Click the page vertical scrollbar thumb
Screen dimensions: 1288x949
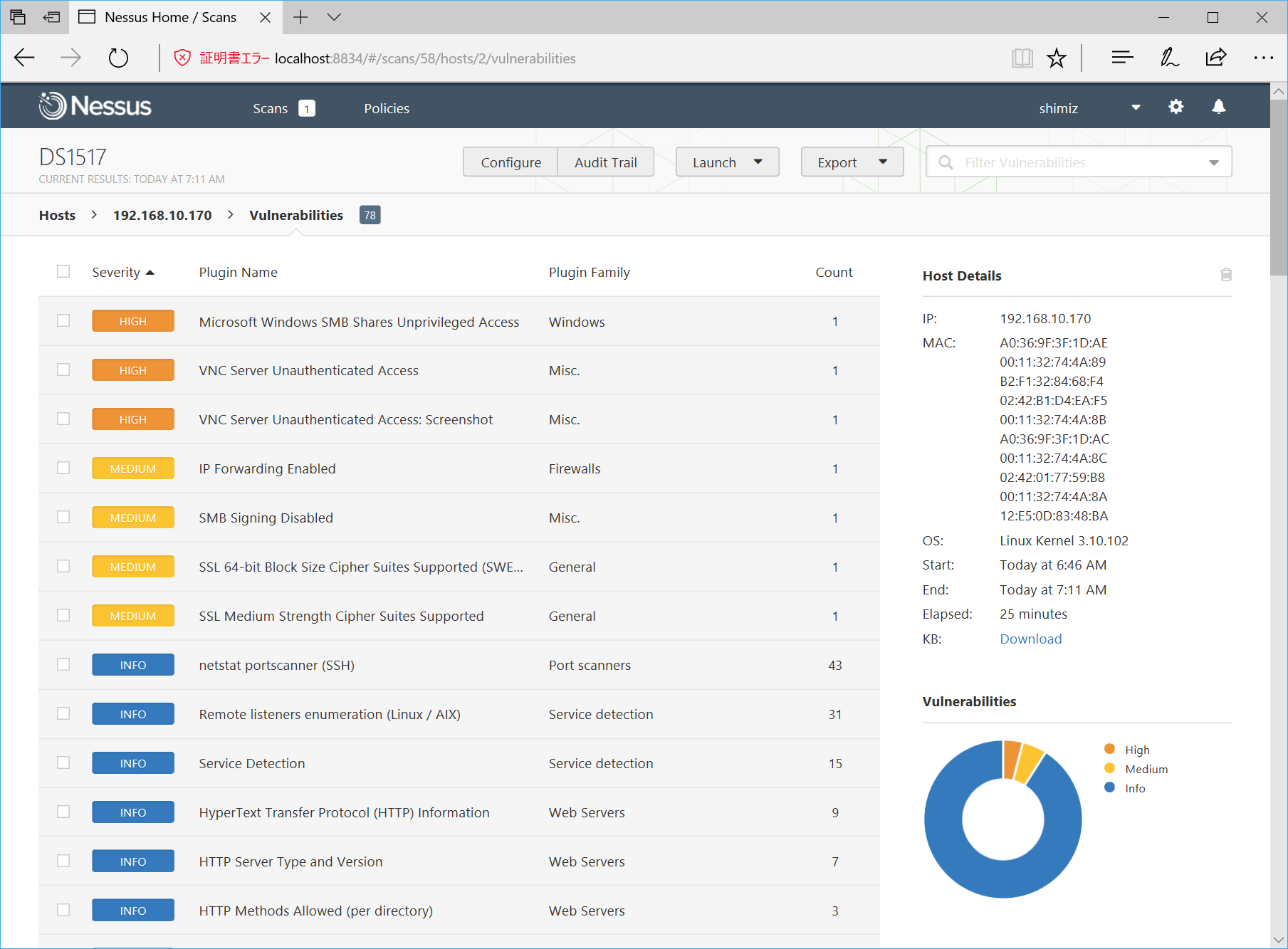tap(1279, 187)
